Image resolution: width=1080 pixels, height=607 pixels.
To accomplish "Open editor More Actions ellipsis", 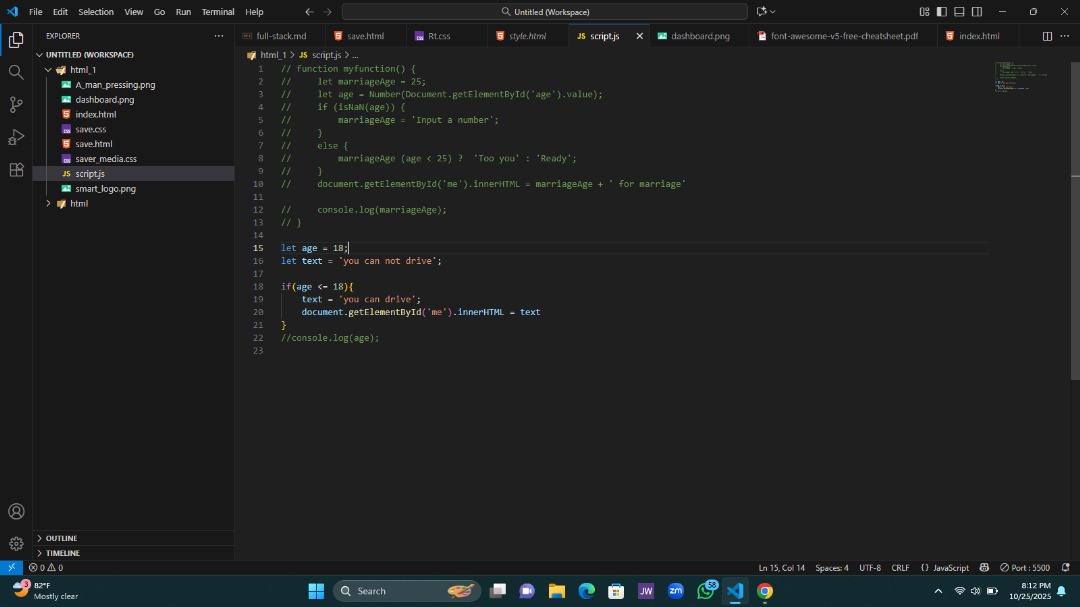I will (1065, 36).
